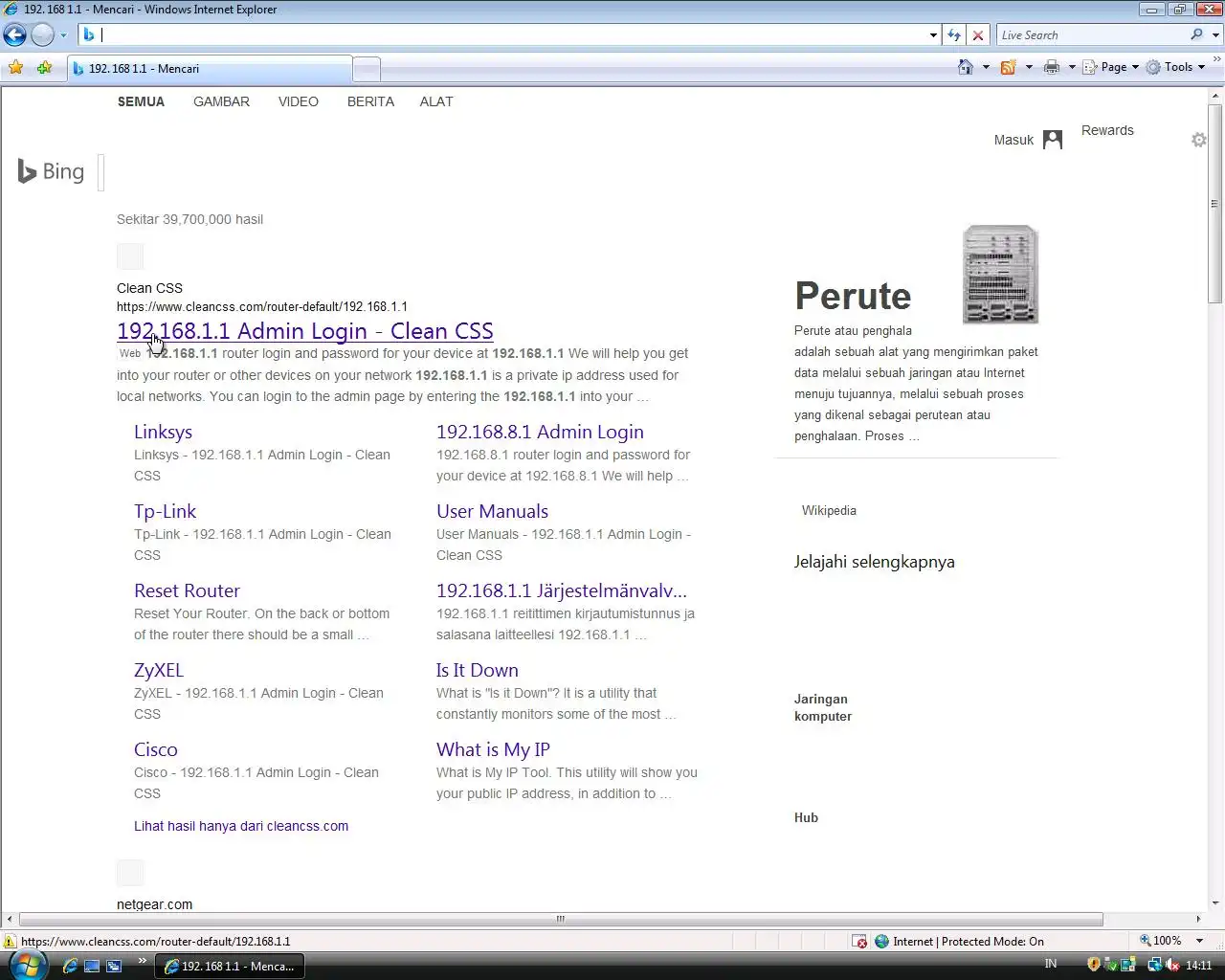The height and width of the screenshot is (980, 1225).
Task: Click the 100% zoom level button
Action: (x=1160, y=942)
